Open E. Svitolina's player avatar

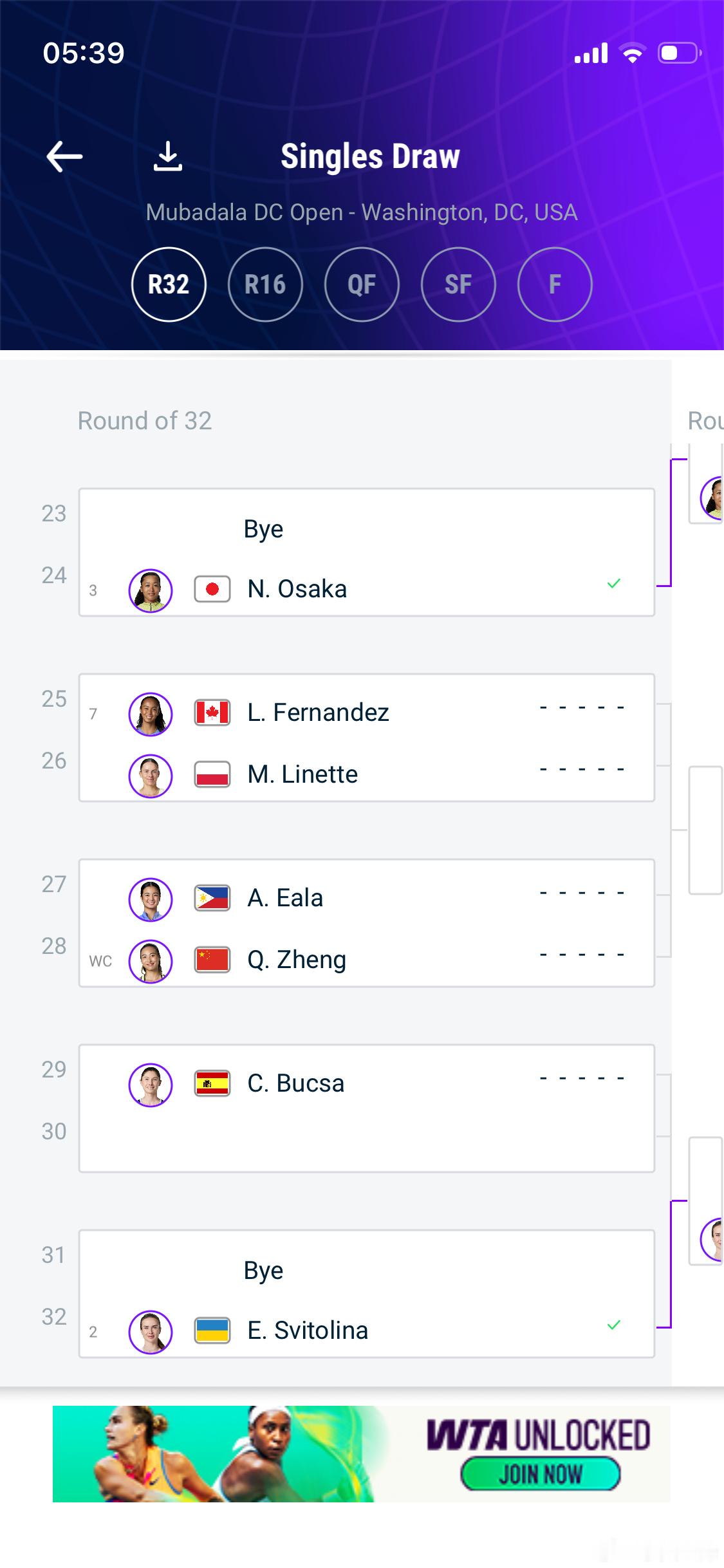tap(151, 1332)
